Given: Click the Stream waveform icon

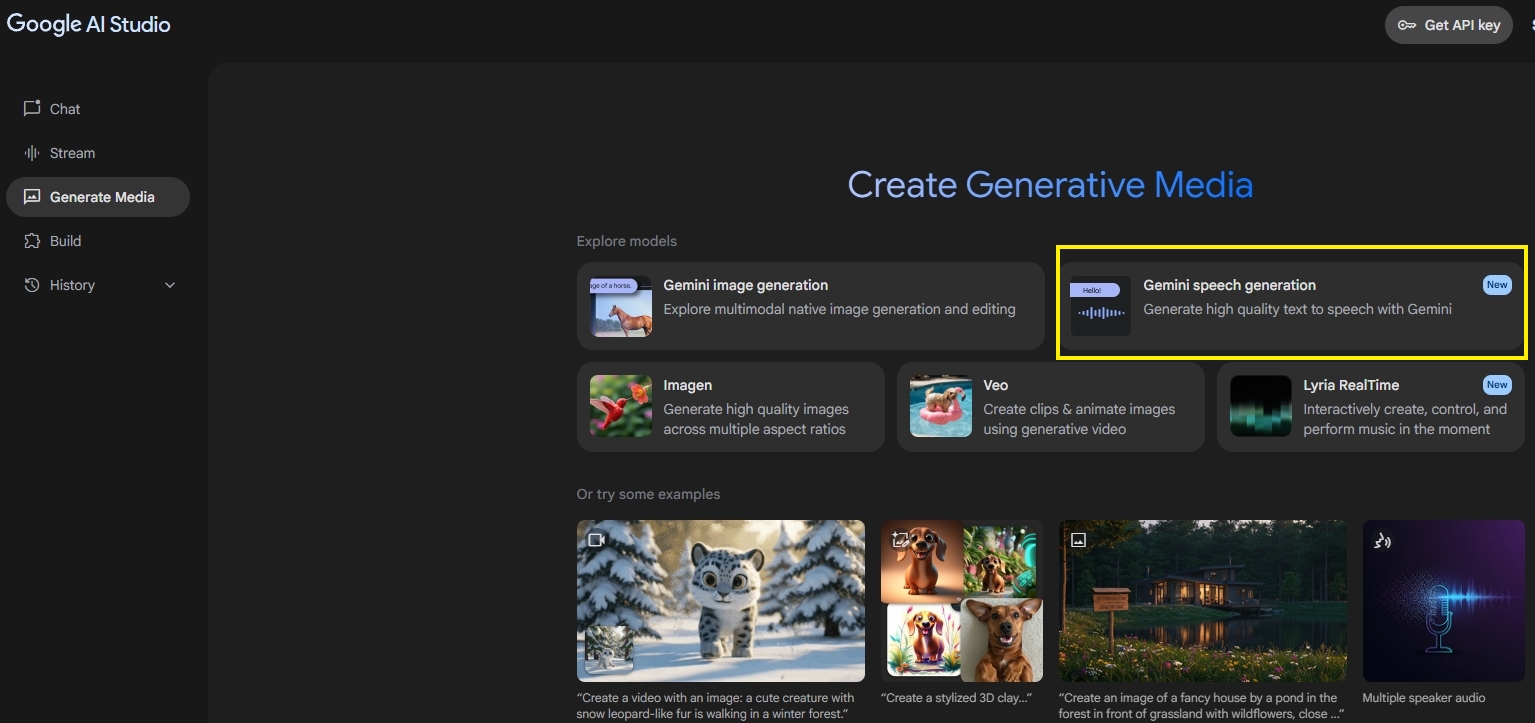Looking at the screenshot, I should pos(32,153).
